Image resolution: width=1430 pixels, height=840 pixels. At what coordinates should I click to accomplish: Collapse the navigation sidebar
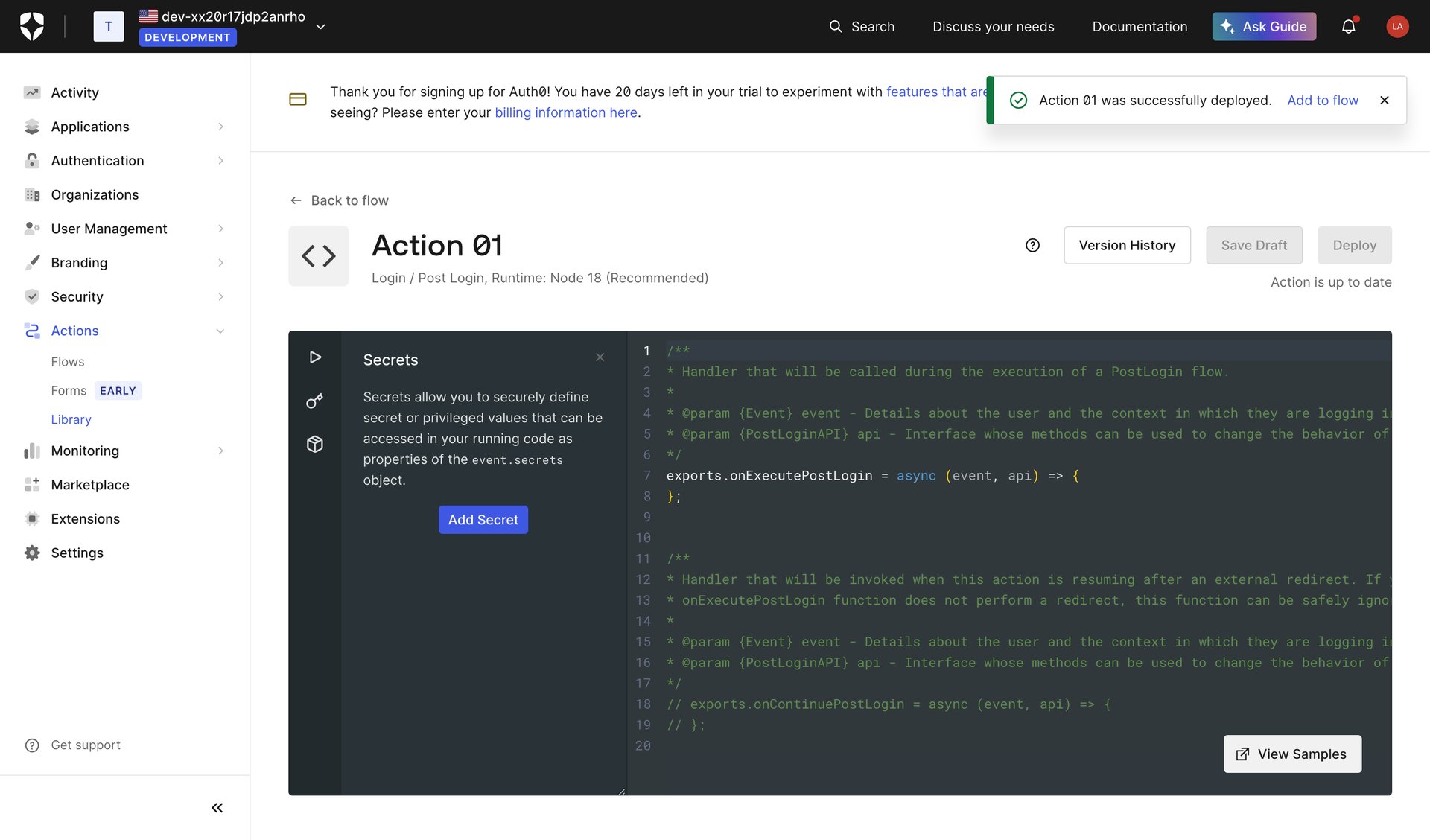coord(217,807)
